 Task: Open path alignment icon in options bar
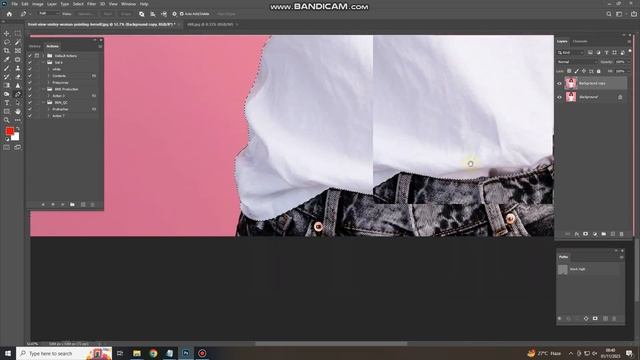coord(153,14)
